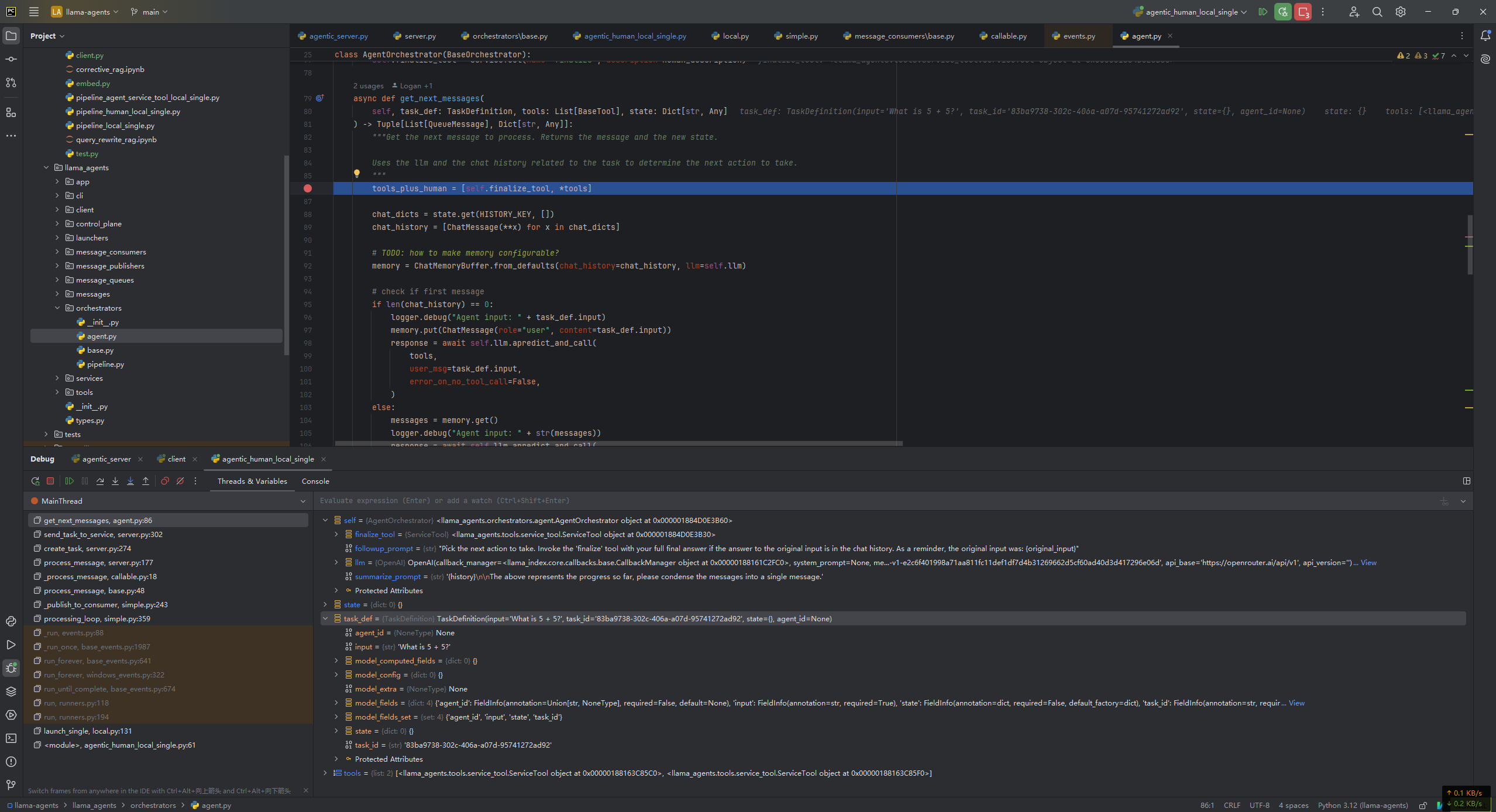Toggle the Project tool window button

tap(11, 36)
